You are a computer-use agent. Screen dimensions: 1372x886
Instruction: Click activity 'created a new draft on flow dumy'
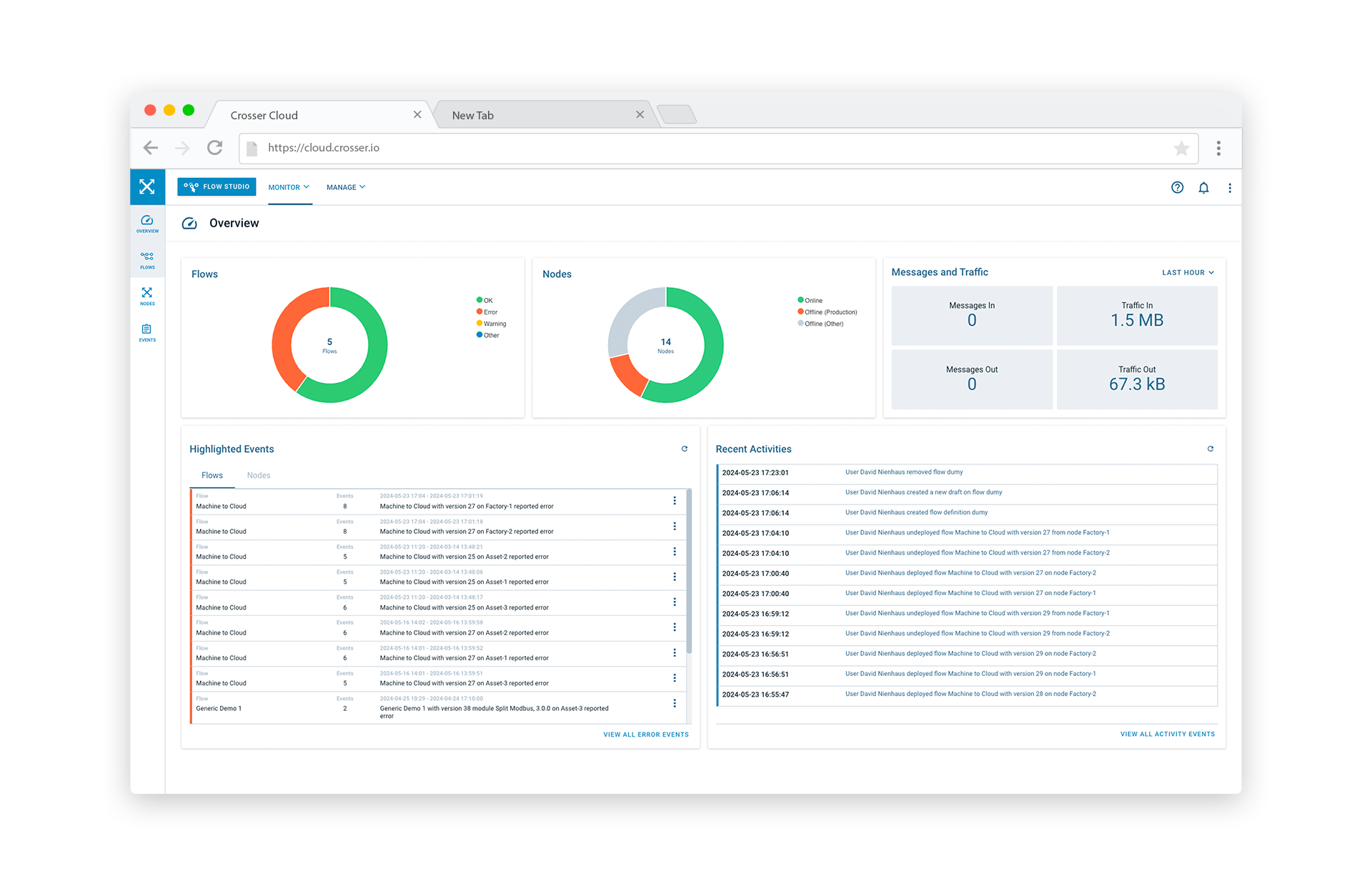[923, 492]
